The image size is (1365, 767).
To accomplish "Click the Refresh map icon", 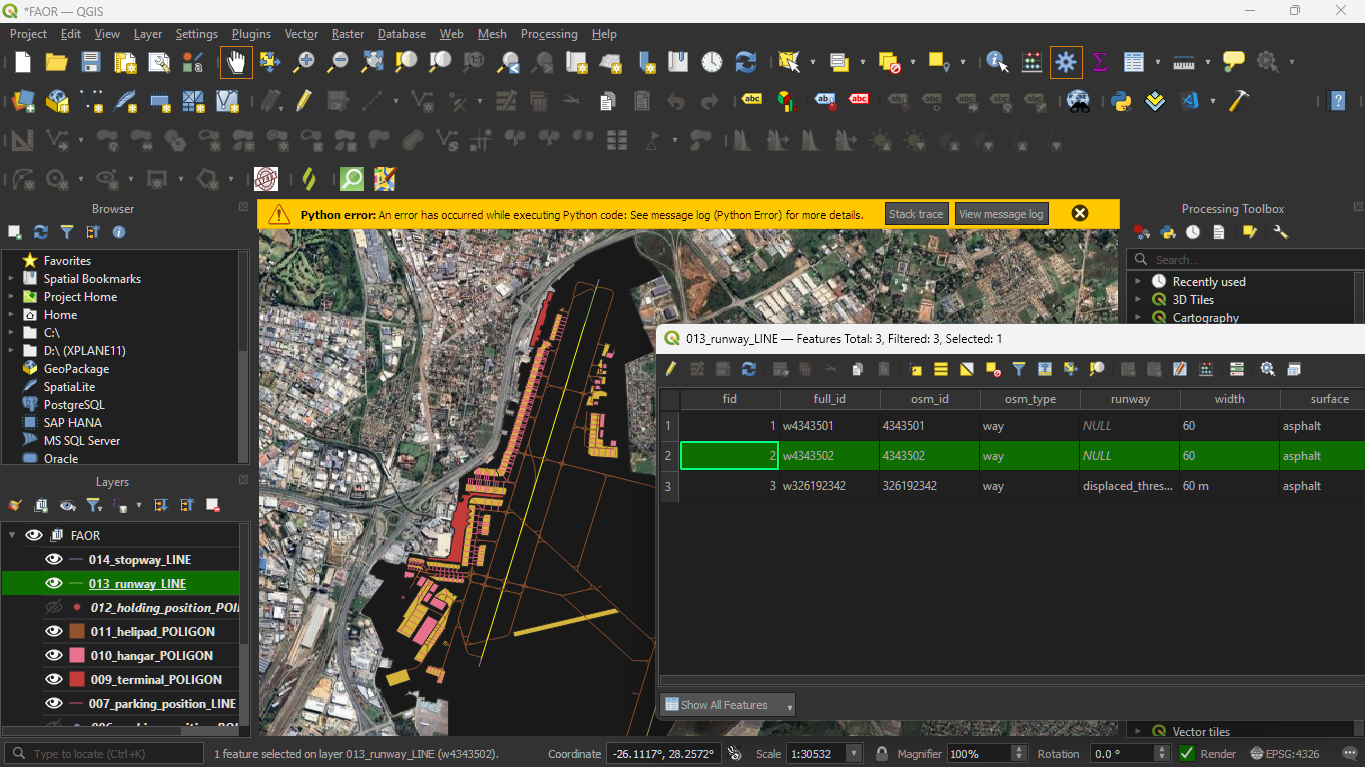I will (x=745, y=62).
